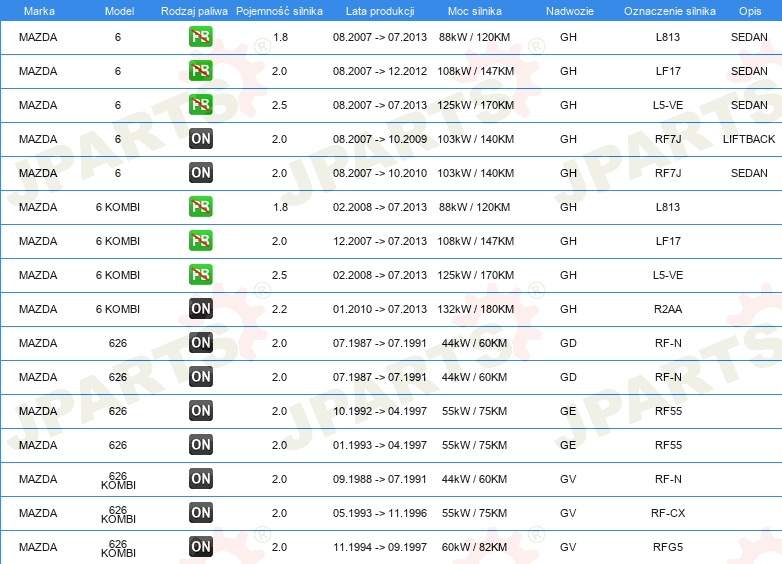
Task: Click date range 10.1992 -> 04.1997
Action: pyautogui.click(x=380, y=411)
